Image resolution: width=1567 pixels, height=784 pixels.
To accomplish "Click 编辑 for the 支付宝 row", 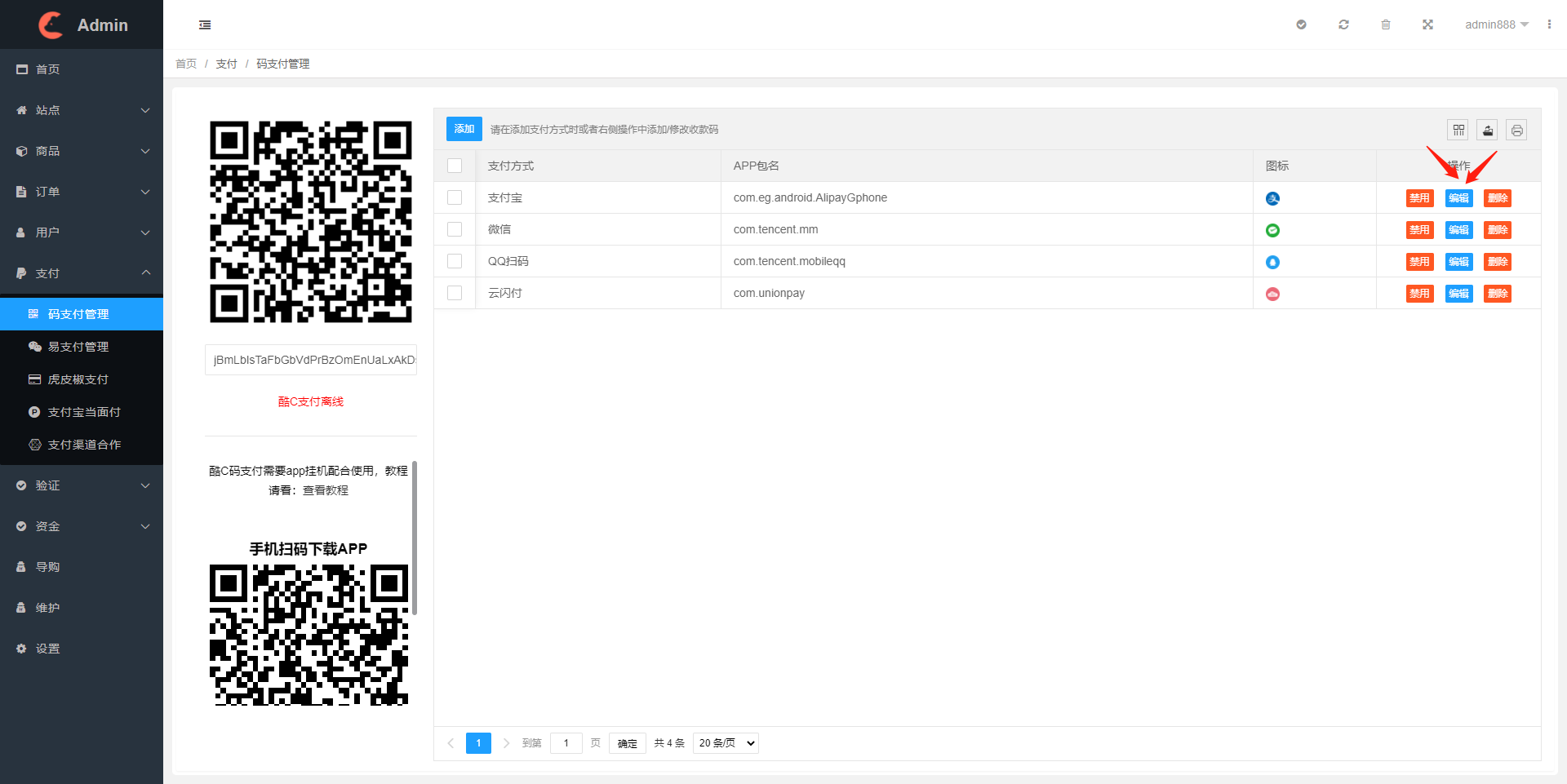I will [x=1458, y=198].
